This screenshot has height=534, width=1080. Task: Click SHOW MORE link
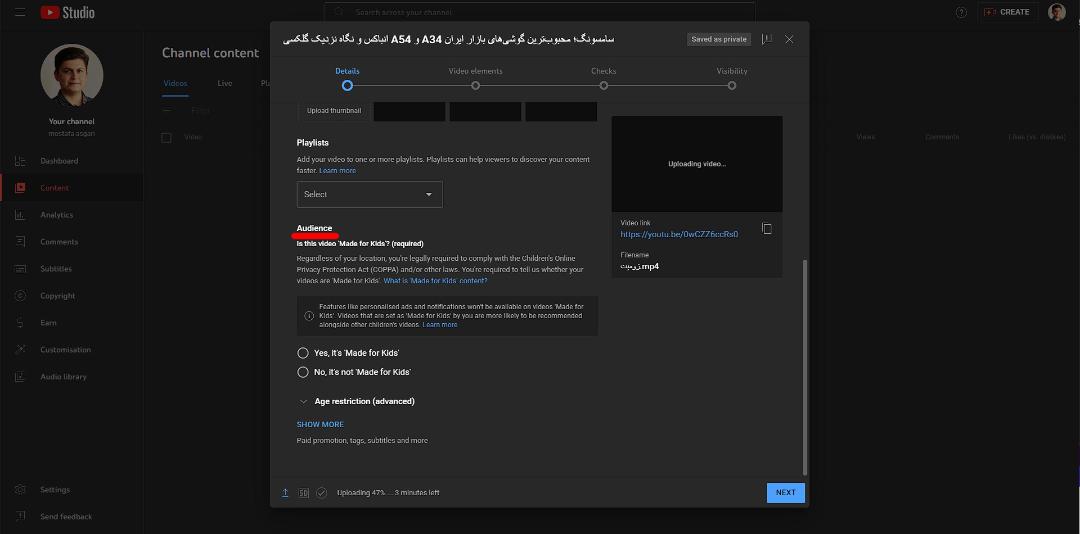click(320, 424)
